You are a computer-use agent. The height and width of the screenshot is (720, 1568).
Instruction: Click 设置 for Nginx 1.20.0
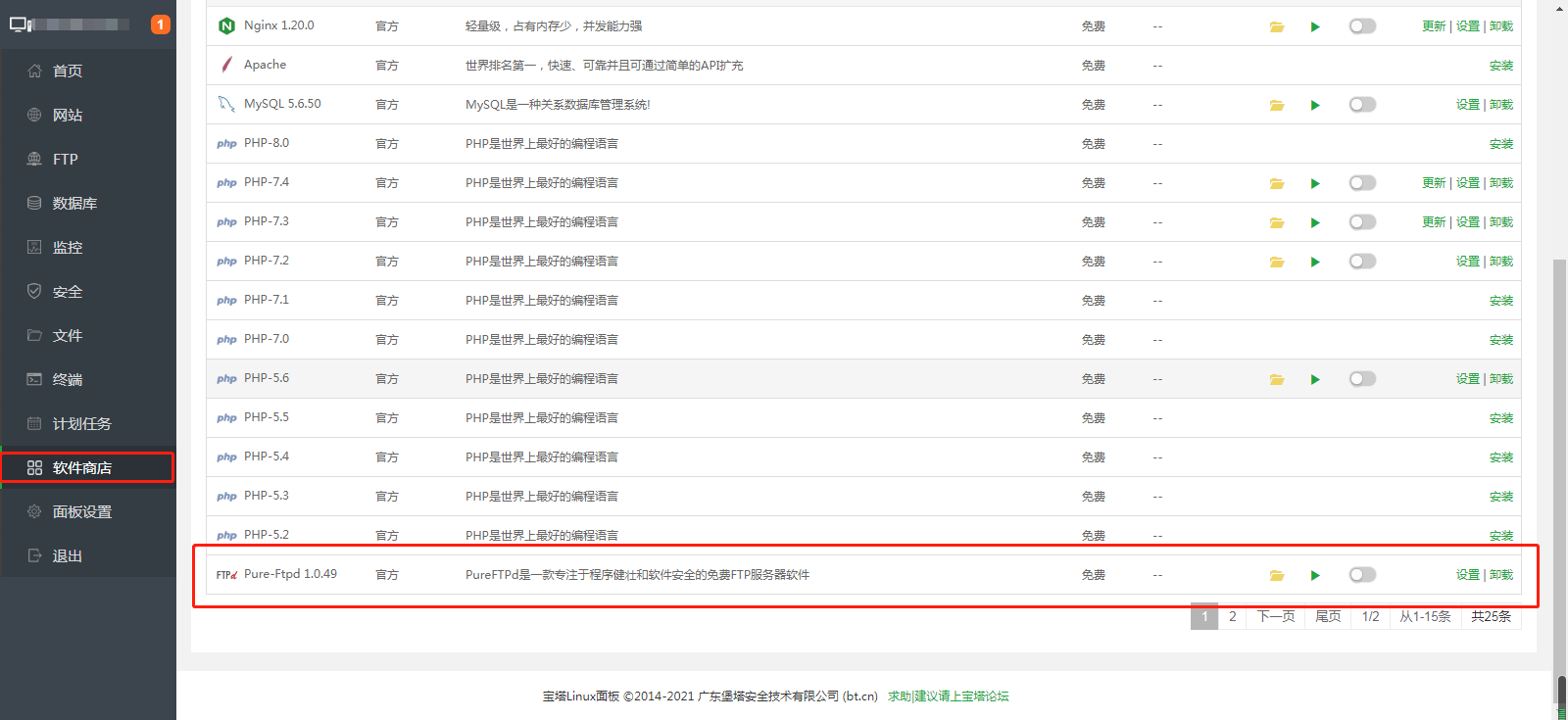point(1468,26)
